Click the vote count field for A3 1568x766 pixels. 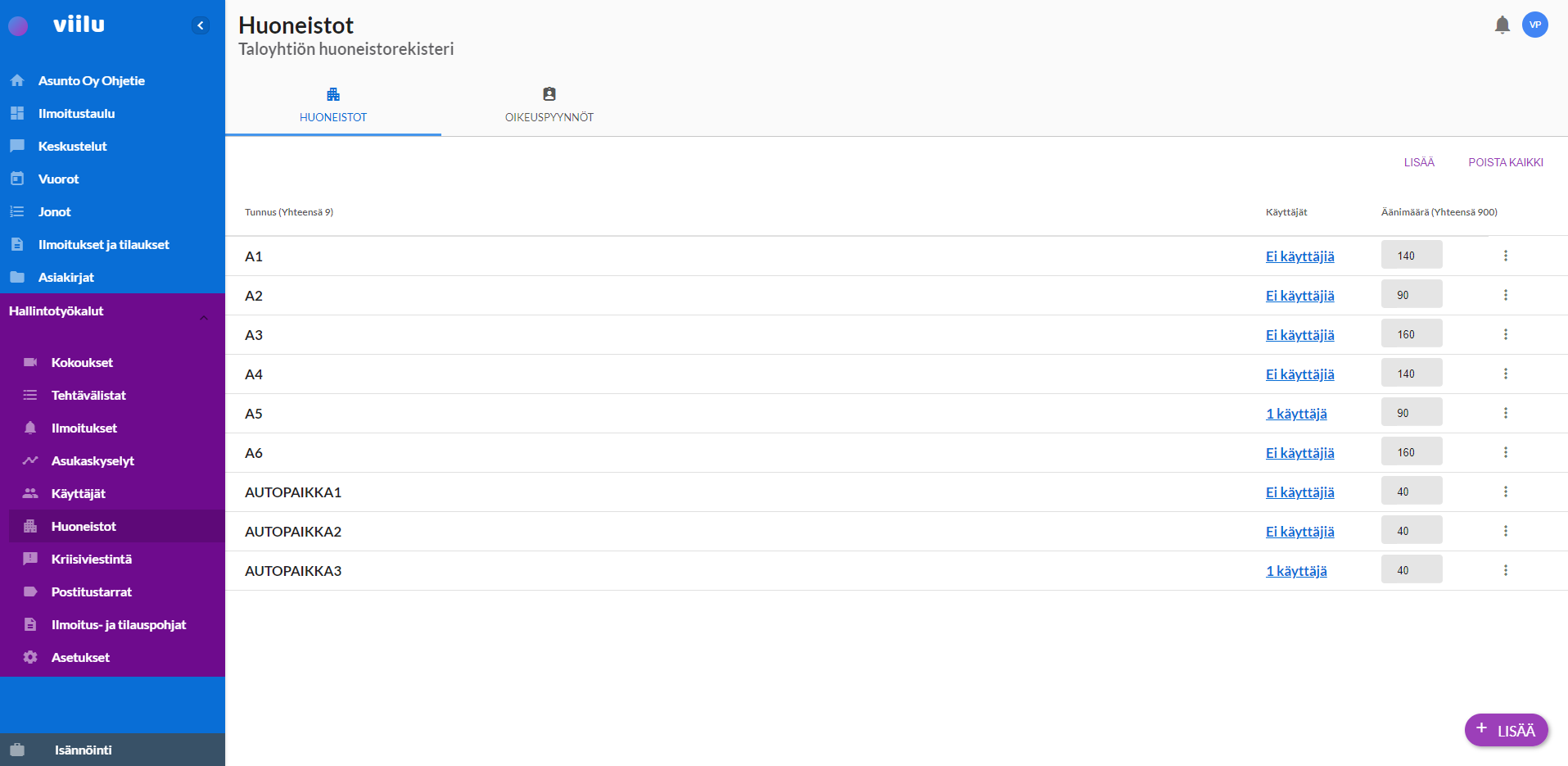(x=1411, y=334)
